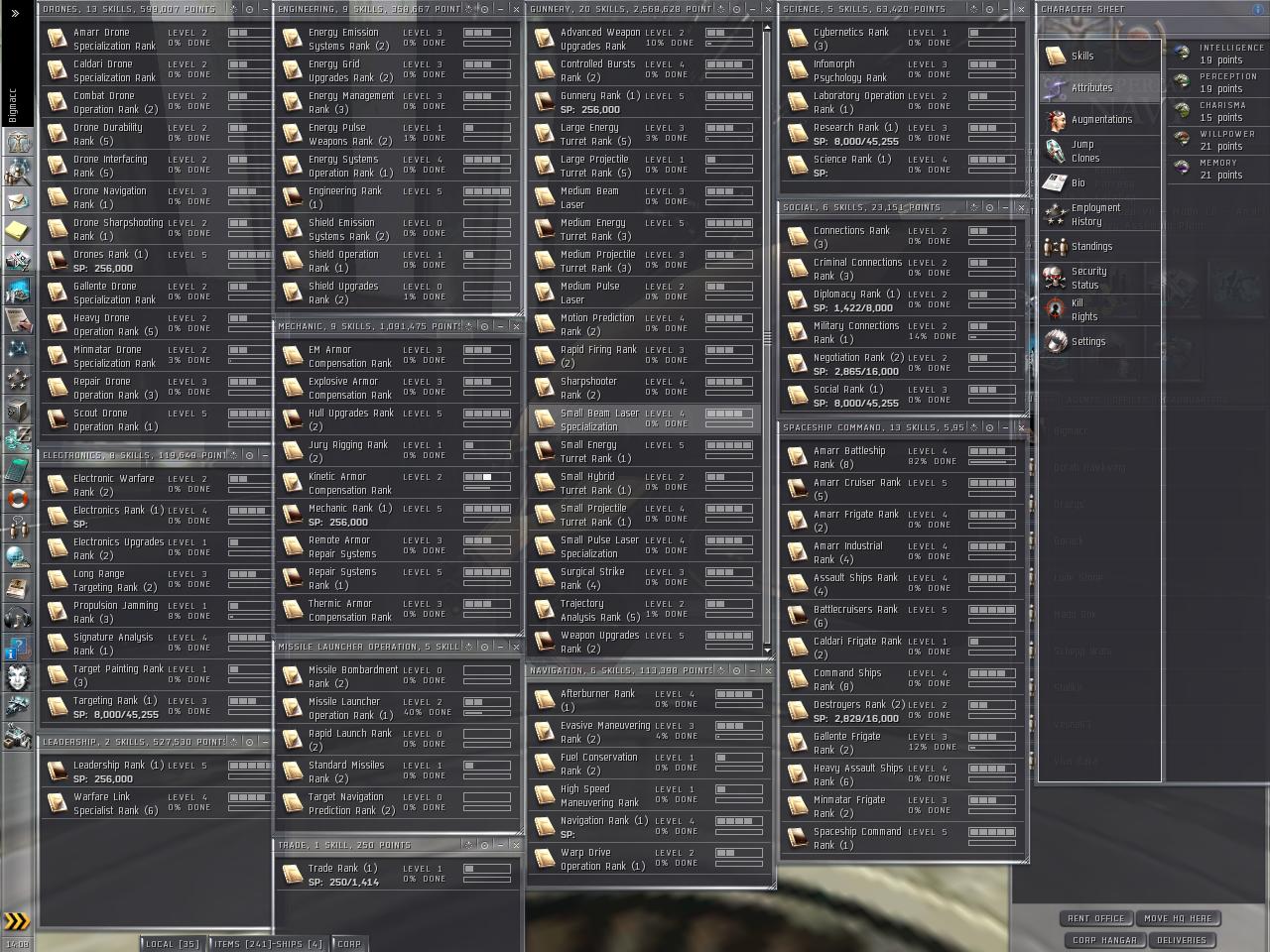Toggle the circle pin on the Social window header
Screen dimensions: 1270x952
989,207
